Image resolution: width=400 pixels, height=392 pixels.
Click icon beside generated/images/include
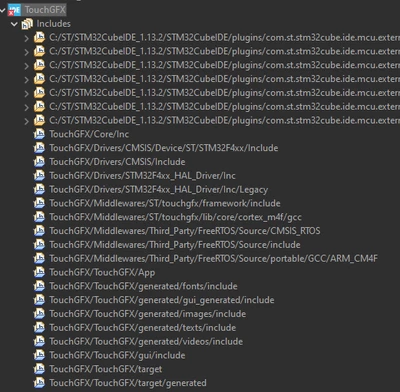(39, 314)
